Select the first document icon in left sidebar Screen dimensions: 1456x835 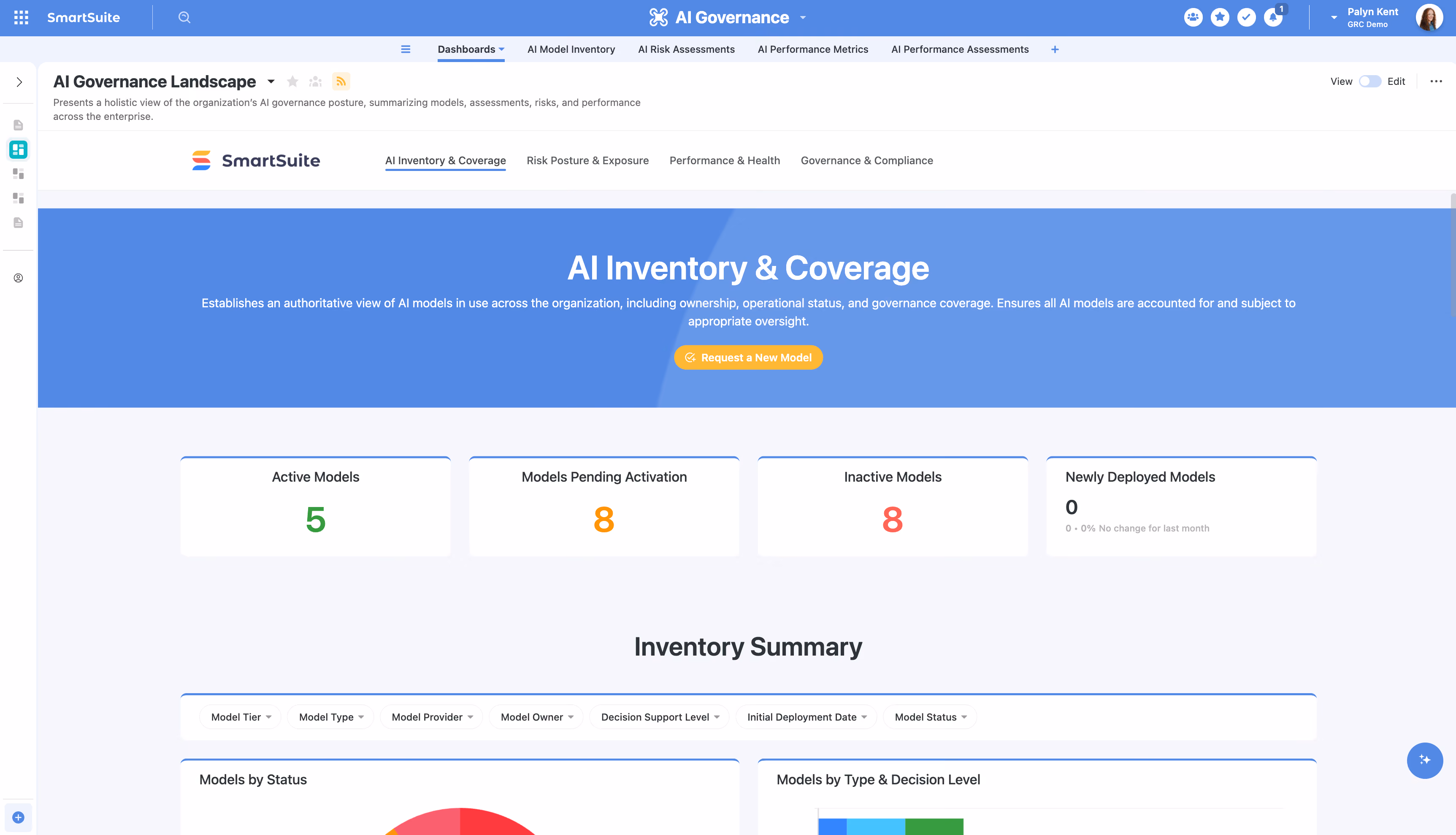(x=18, y=125)
